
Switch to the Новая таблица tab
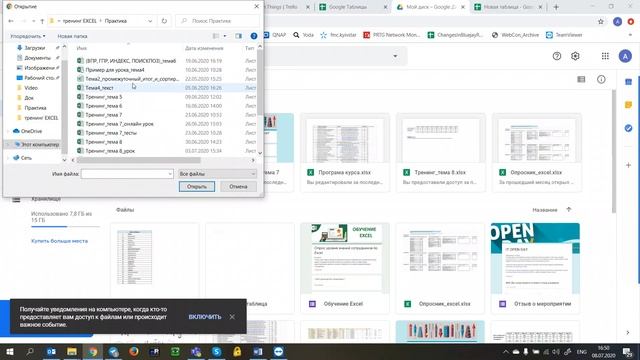pos(507,7)
